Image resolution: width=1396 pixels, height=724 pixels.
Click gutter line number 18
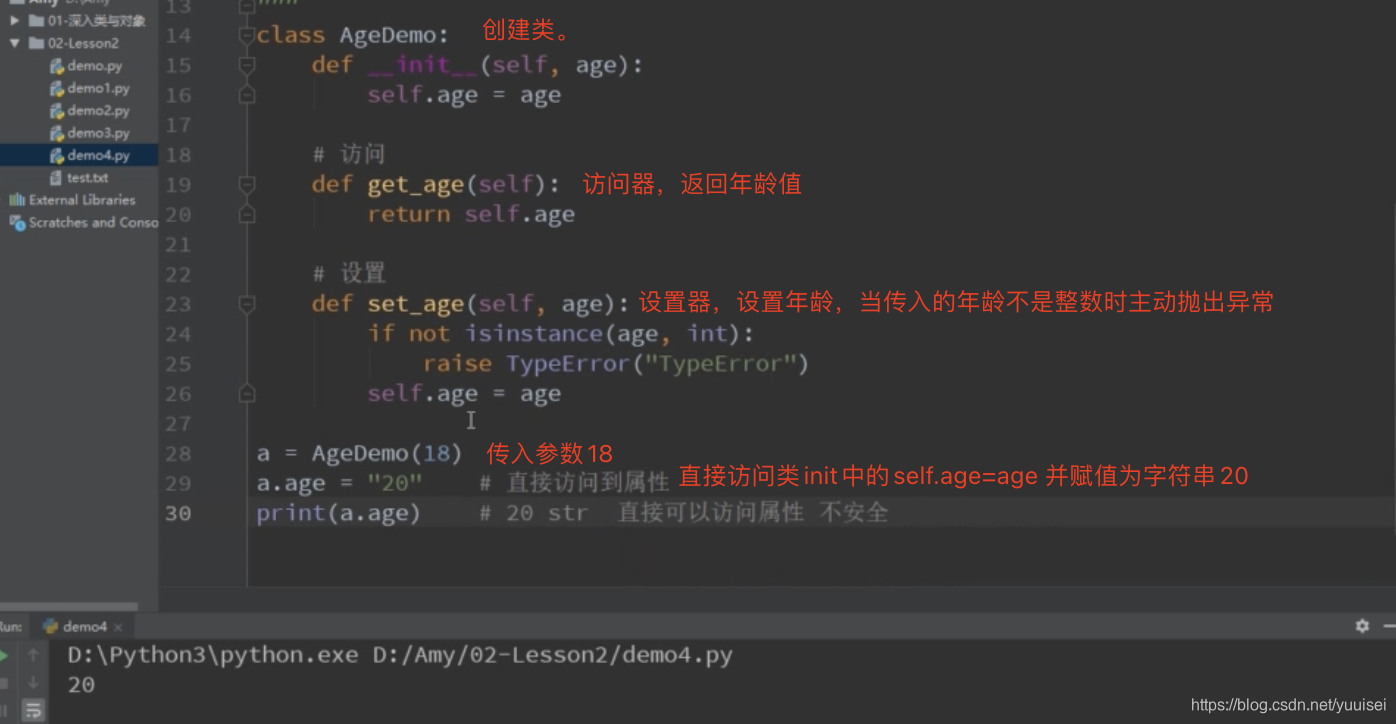178,155
